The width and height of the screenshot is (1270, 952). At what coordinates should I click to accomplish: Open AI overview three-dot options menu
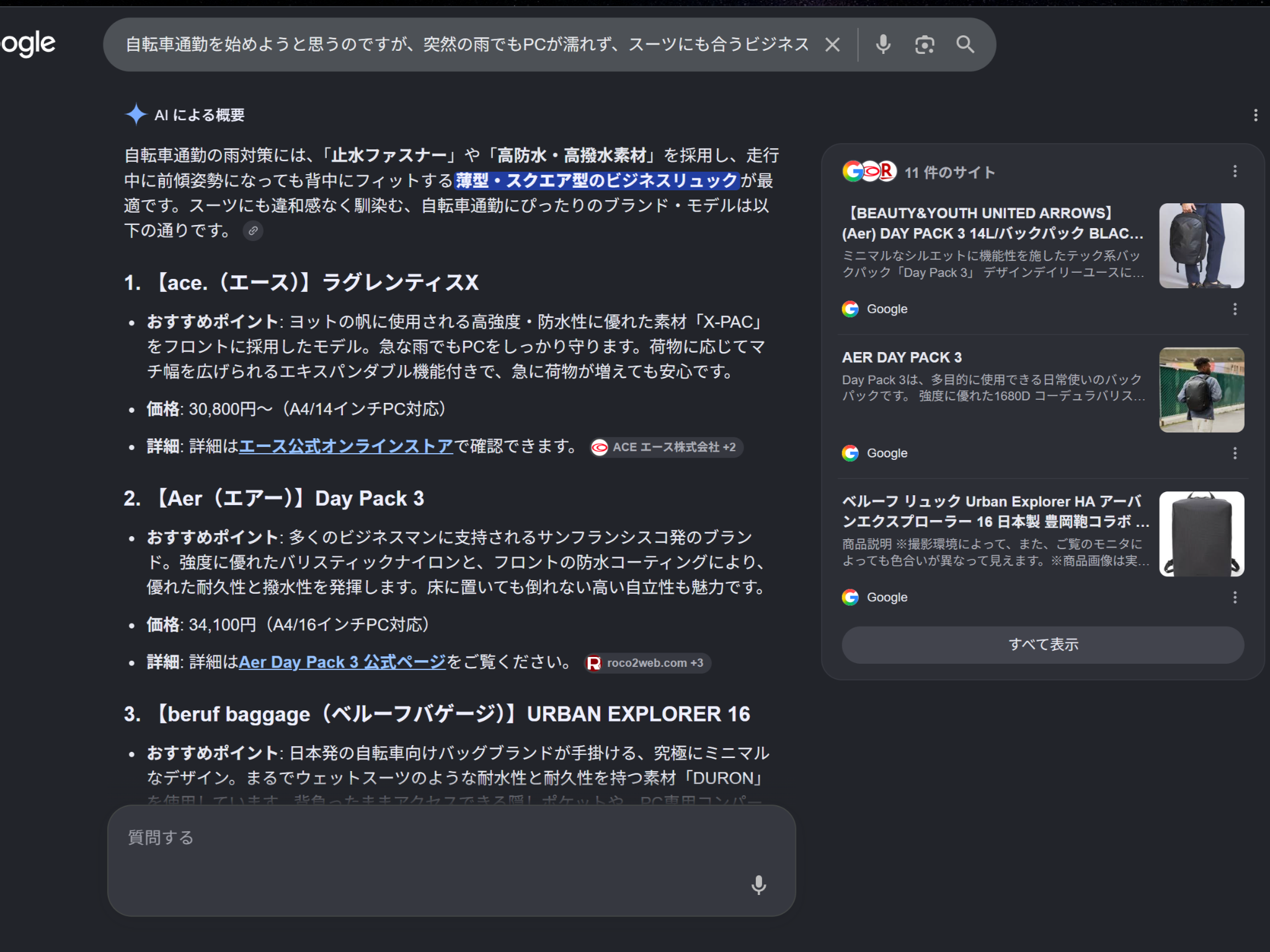[1255, 115]
